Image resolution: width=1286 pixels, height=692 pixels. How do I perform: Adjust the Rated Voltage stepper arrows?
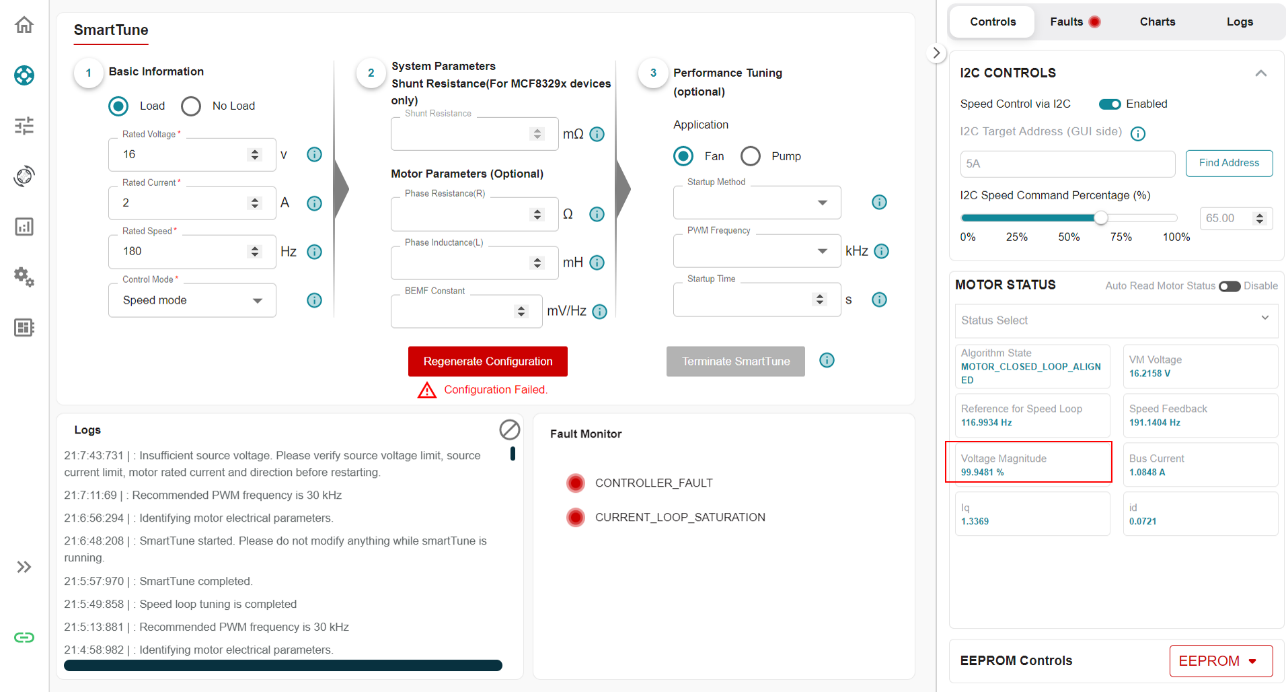pos(254,154)
